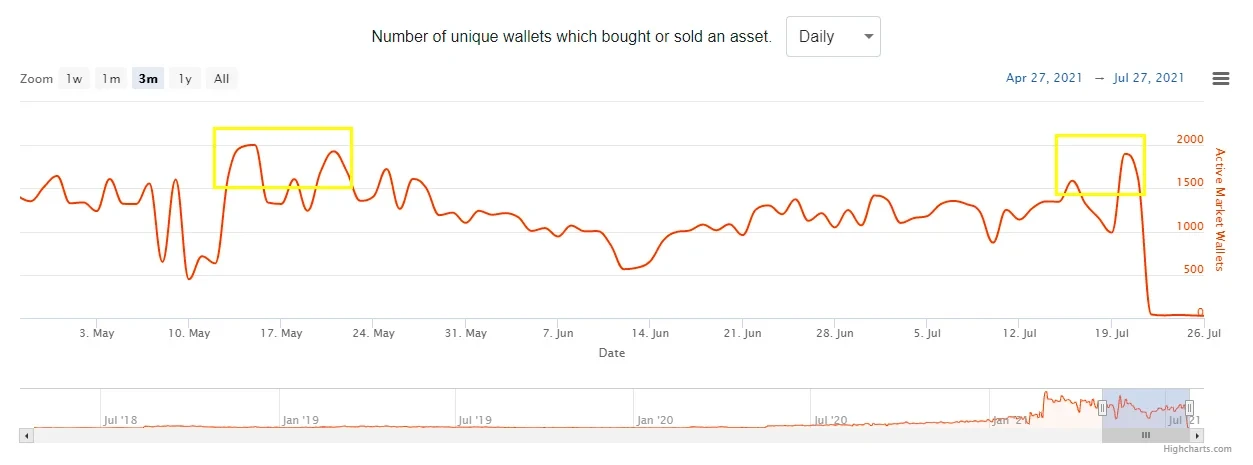The height and width of the screenshot is (465, 1253).
Task: Click the navigator scrollbar thumb
Action: coord(1146,436)
